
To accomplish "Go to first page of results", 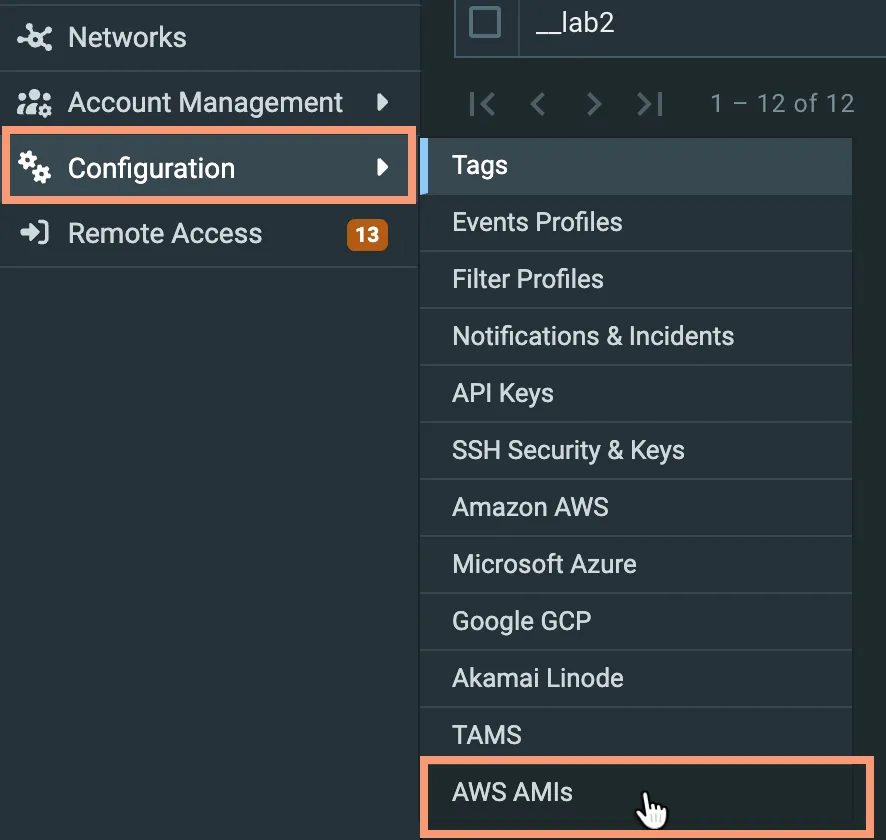I will tap(482, 104).
